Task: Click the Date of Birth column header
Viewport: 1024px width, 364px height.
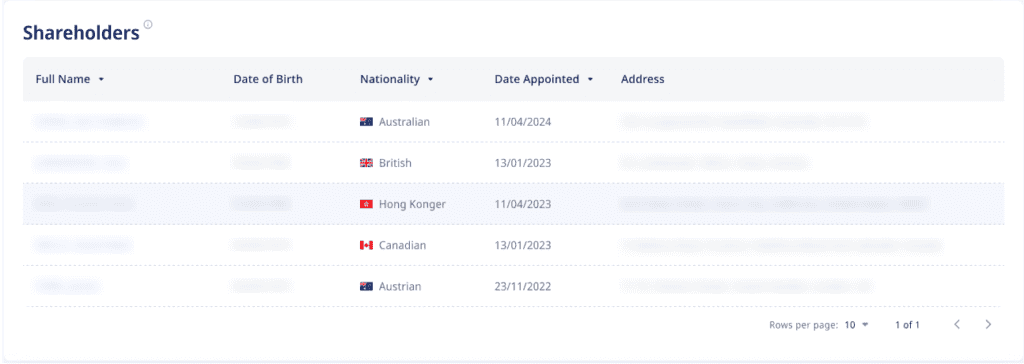Action: pyautogui.click(x=268, y=79)
